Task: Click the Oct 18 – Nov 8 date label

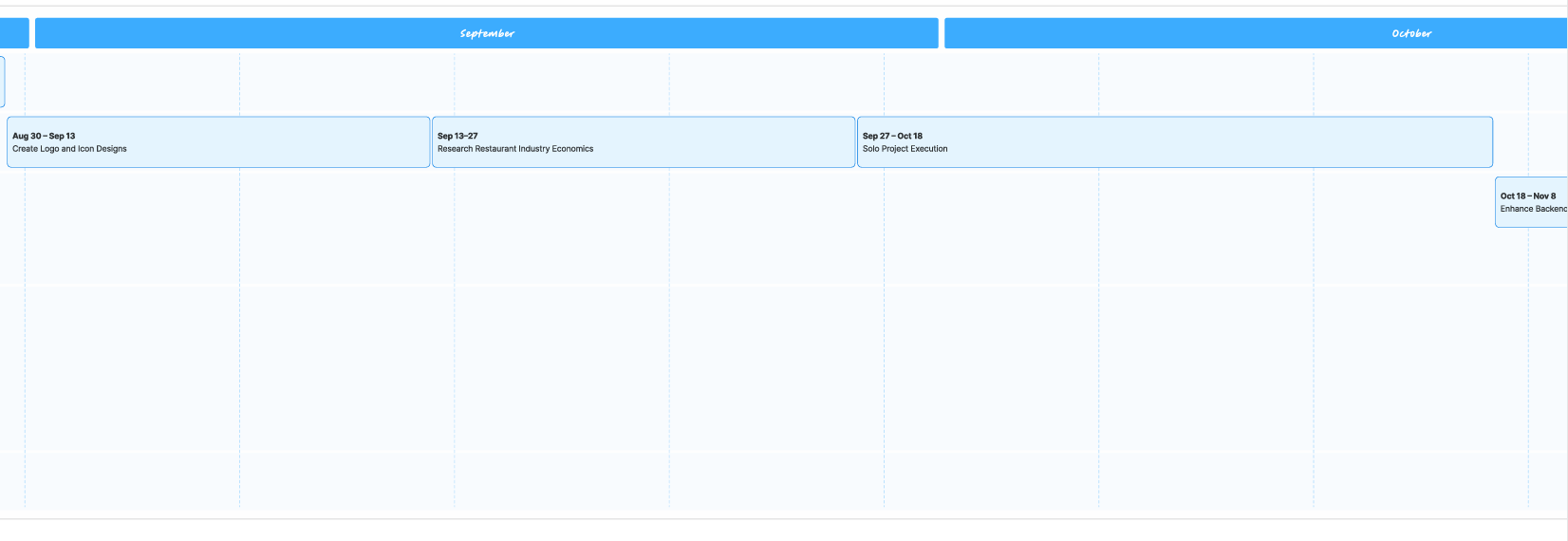Action: coord(1528,196)
